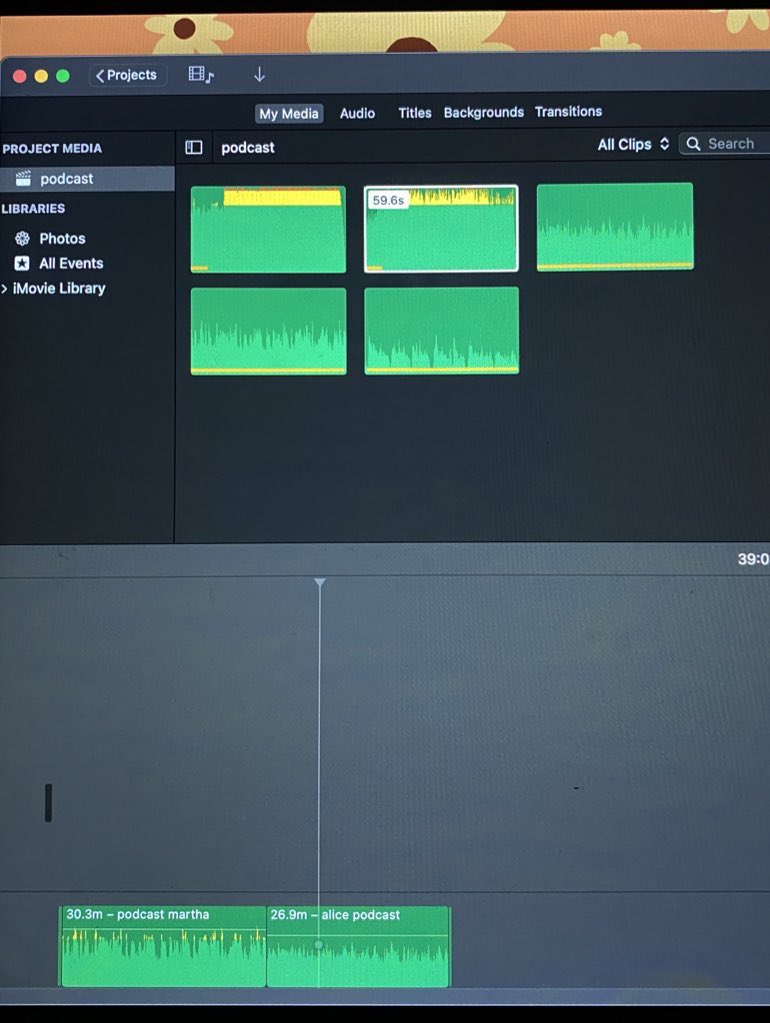Click the 39:0 timeline duration readout

[753, 559]
